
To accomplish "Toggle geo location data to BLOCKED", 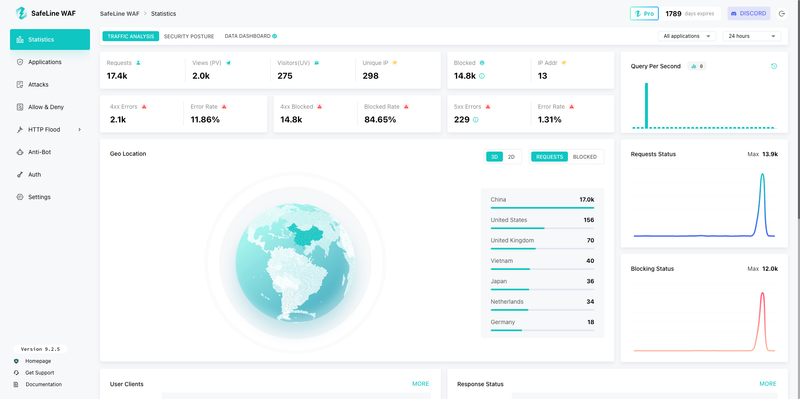I will tap(585, 157).
